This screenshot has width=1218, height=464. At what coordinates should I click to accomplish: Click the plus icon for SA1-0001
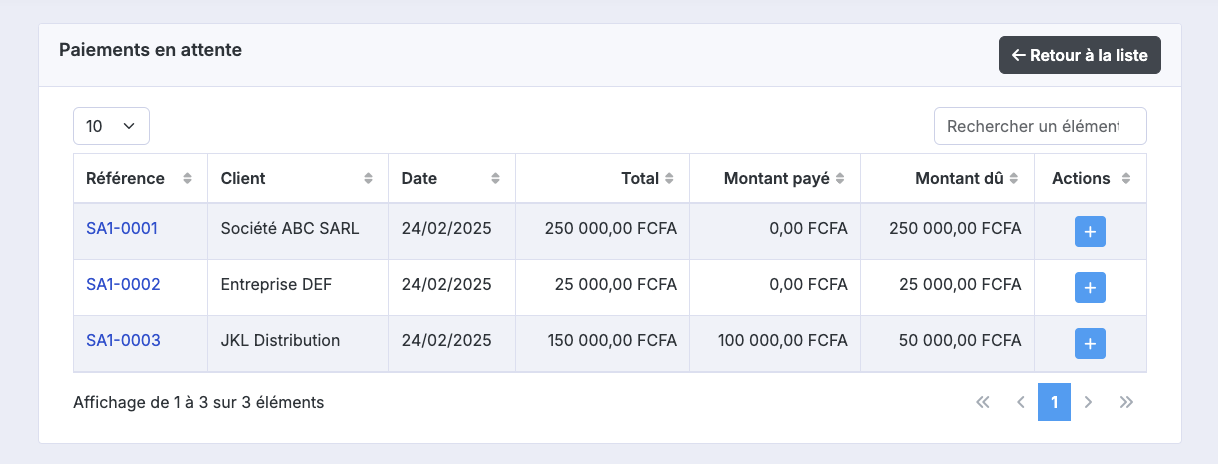click(1090, 231)
